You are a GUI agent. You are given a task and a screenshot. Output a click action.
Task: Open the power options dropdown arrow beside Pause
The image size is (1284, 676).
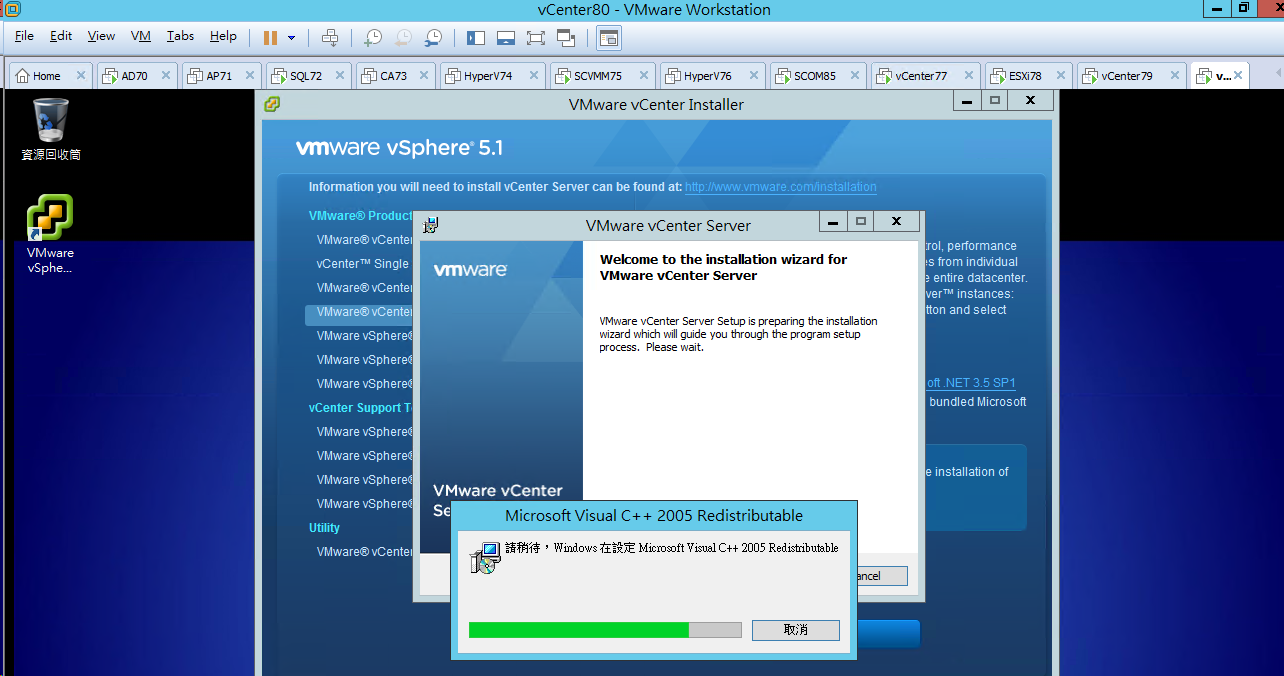coord(292,37)
